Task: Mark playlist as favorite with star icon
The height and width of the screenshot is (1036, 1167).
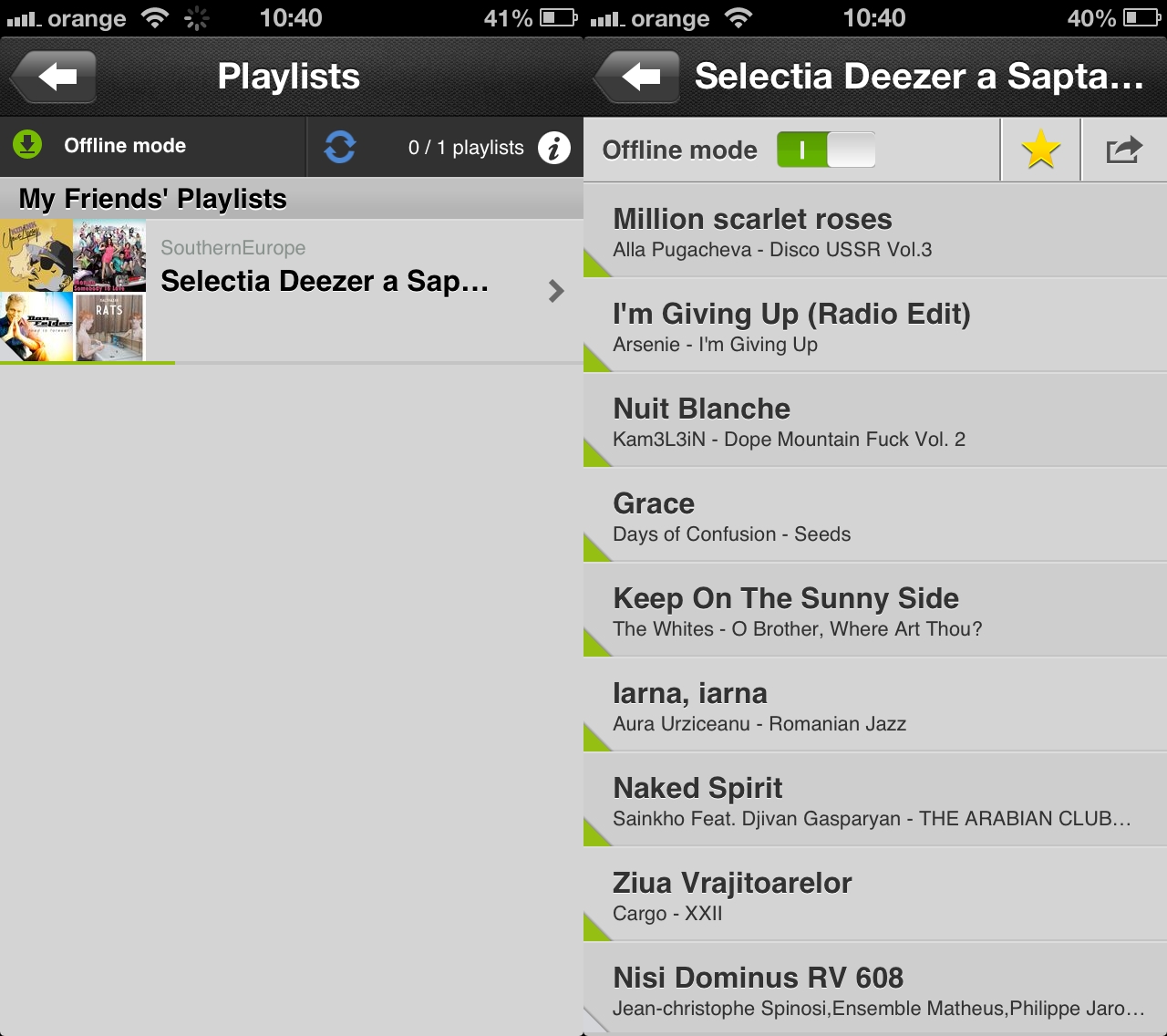Action: (1040, 150)
